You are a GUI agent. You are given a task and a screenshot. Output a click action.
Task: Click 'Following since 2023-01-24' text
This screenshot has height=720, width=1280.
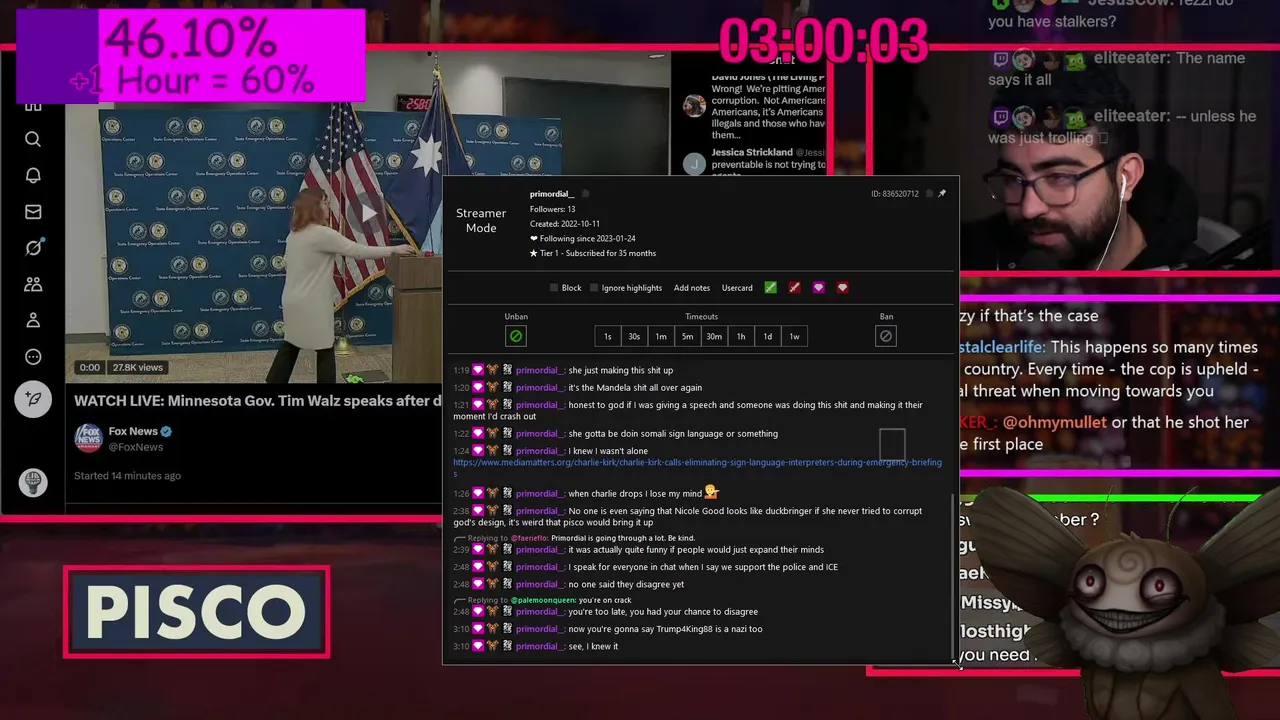[588, 239]
